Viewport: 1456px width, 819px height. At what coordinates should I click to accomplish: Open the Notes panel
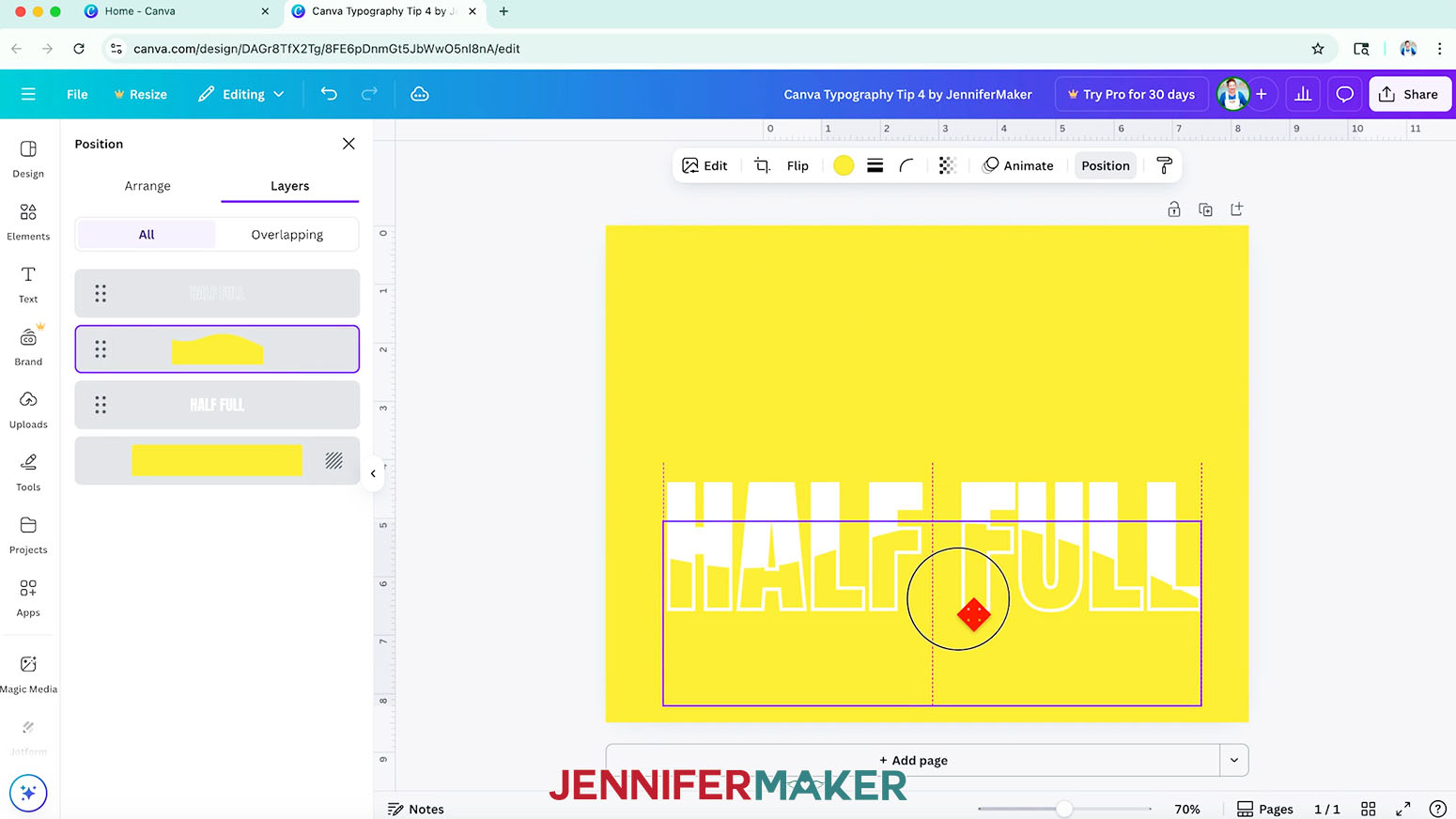[x=415, y=809]
